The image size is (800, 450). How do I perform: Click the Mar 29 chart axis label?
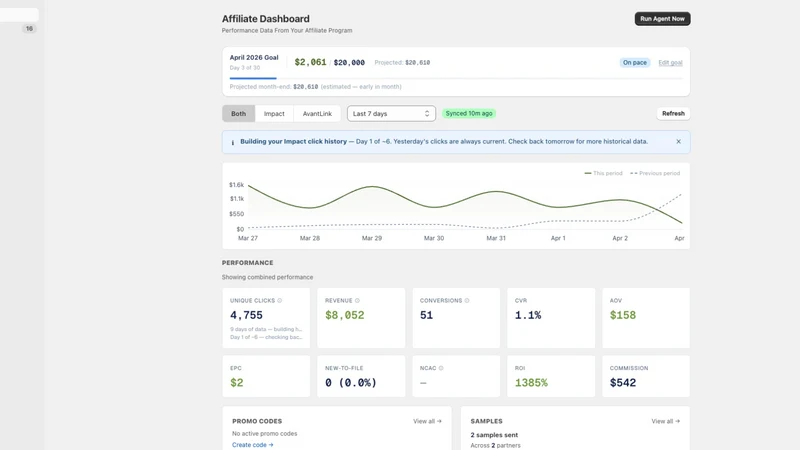click(372, 238)
